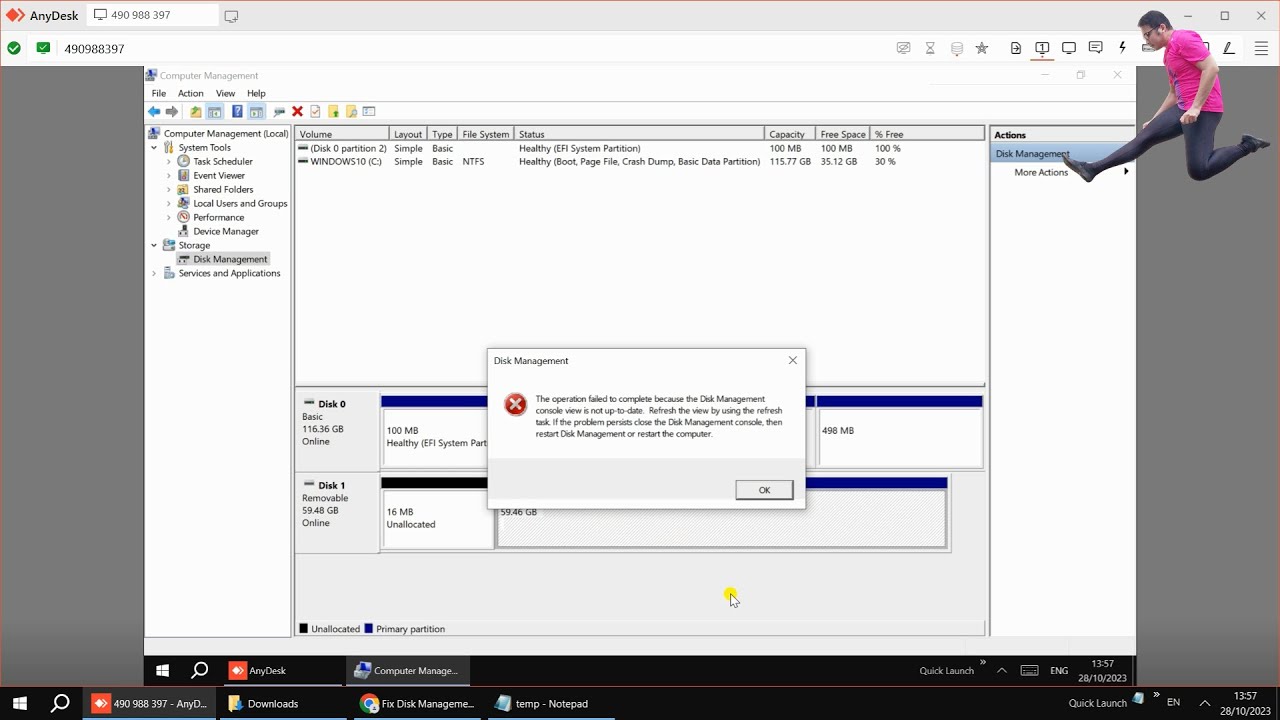Click the red X delete toolbar icon
Image resolution: width=1280 pixels, height=720 pixels.
pyautogui.click(x=297, y=111)
